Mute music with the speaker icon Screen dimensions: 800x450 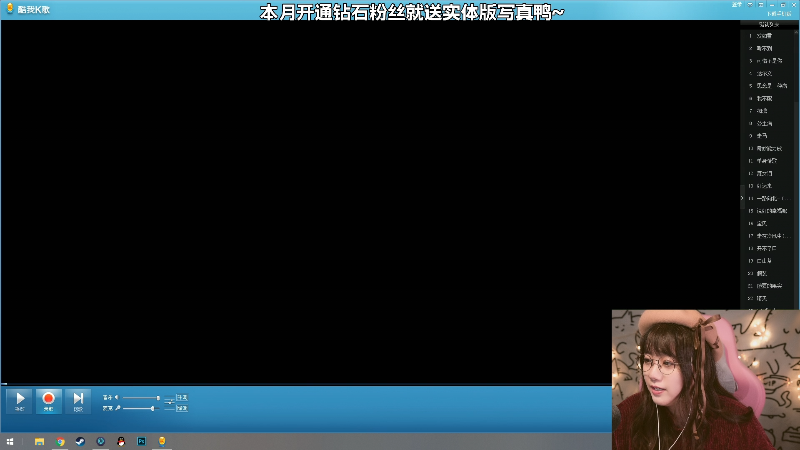click(117, 397)
